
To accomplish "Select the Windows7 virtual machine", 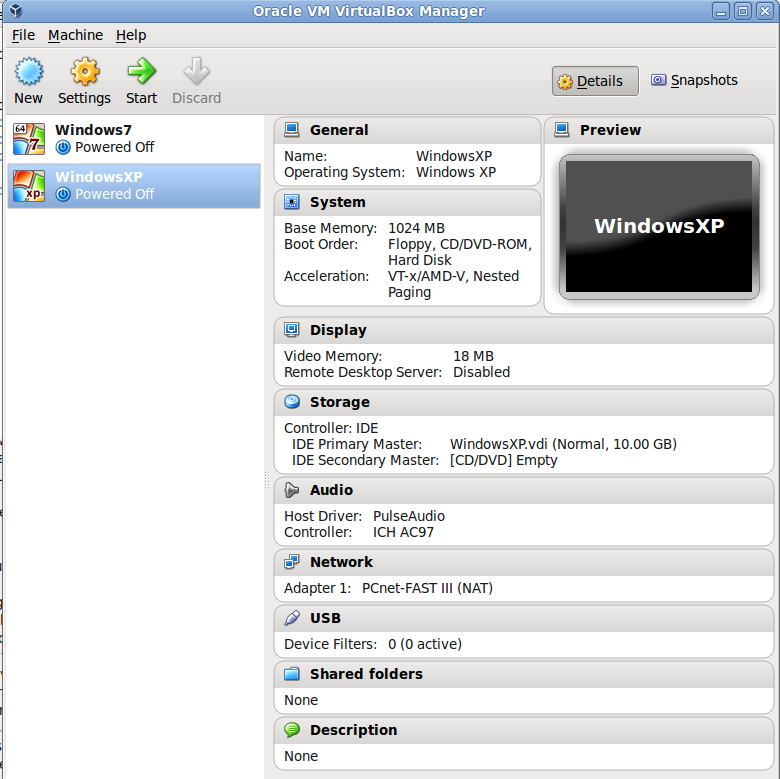I will tap(134, 139).
